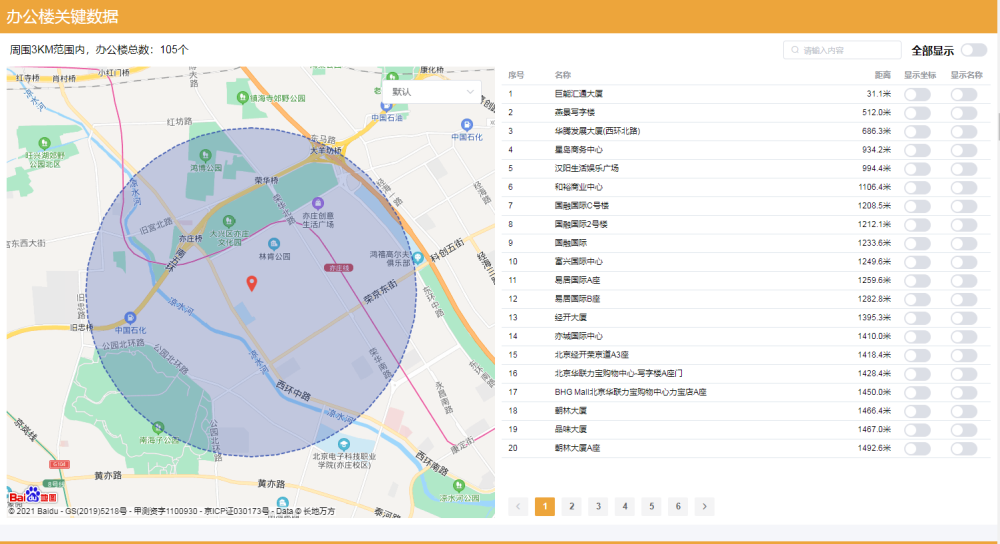Click the 鸿禧高尔夫俱乐部 map icon

click(x=418, y=258)
